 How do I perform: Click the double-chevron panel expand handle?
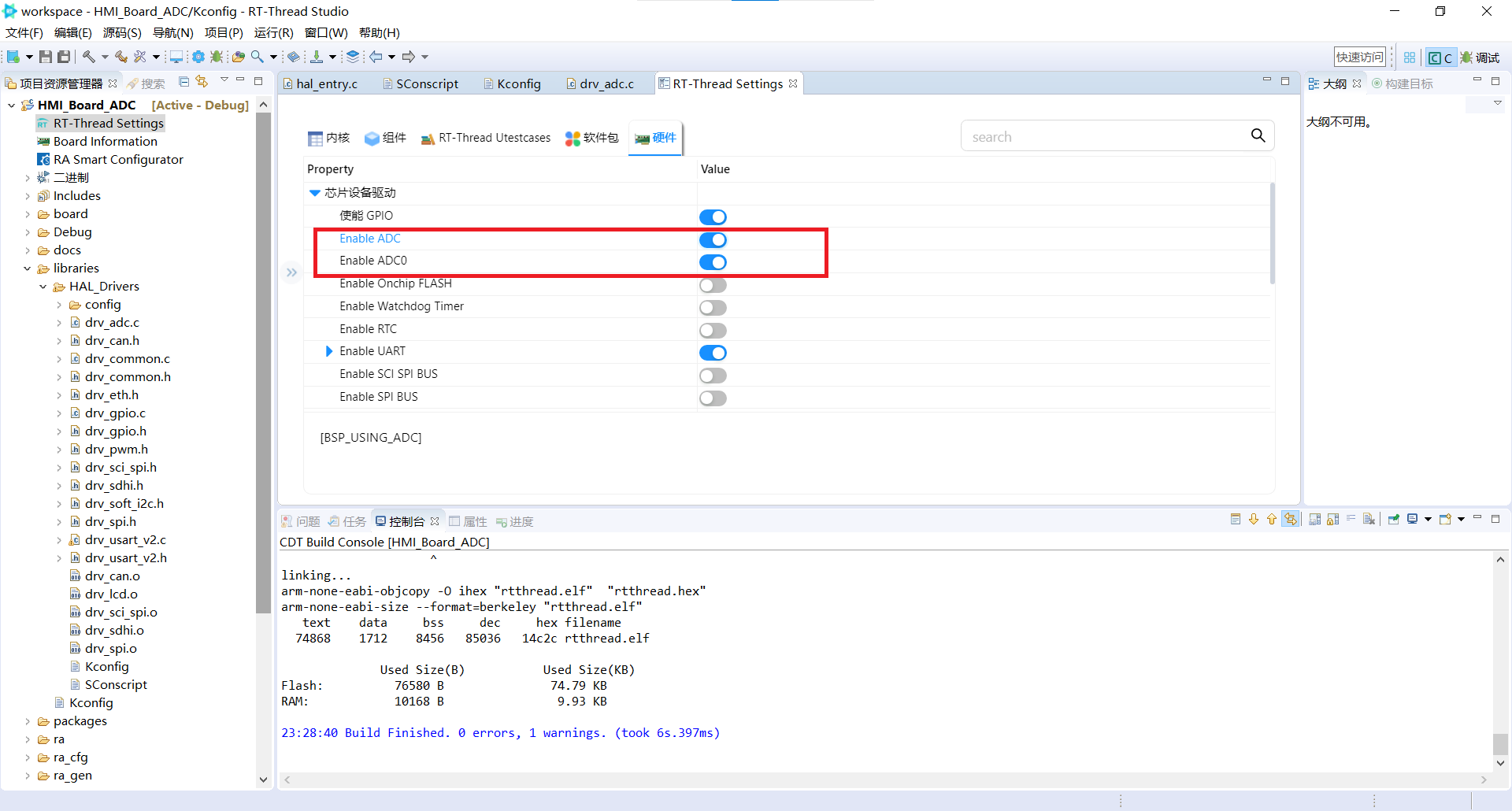tap(291, 272)
